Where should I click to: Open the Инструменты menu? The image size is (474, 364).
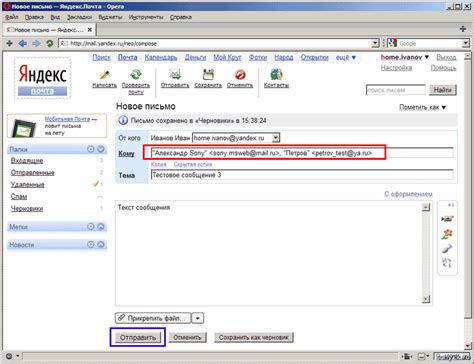tap(146, 17)
